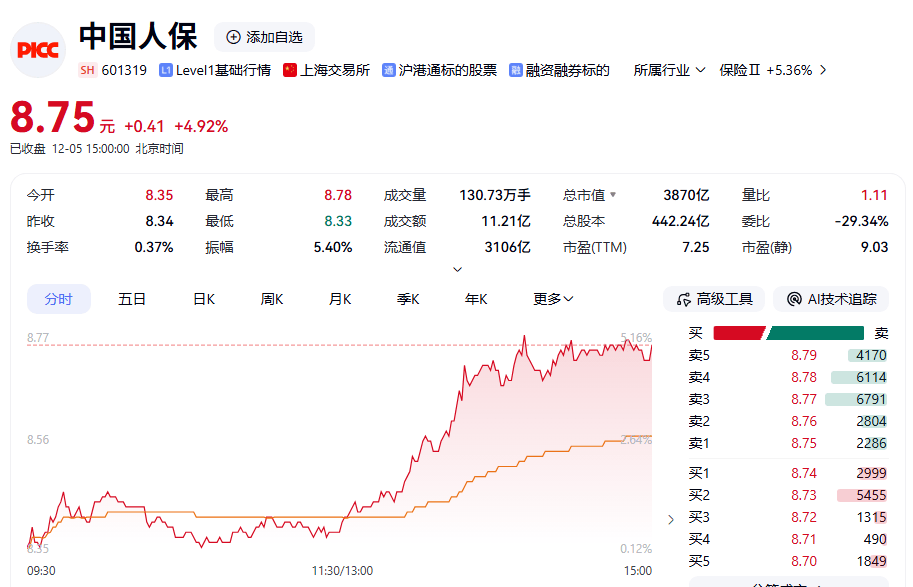Click the green sell portion of the 买卖 bar
The image size is (913, 587).
(x=815, y=333)
